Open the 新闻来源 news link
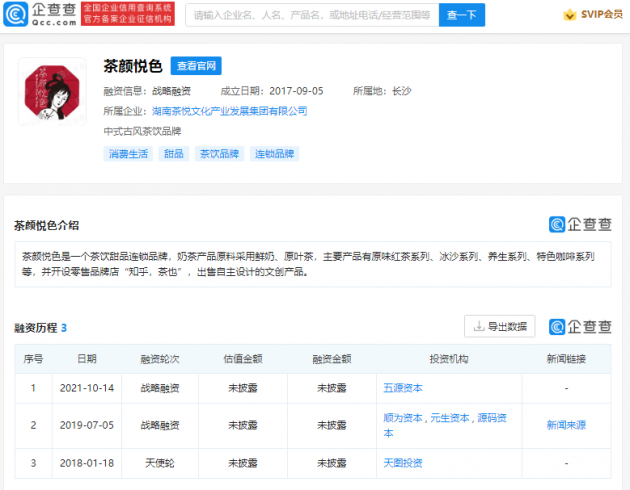630x490 pixels. [566, 425]
